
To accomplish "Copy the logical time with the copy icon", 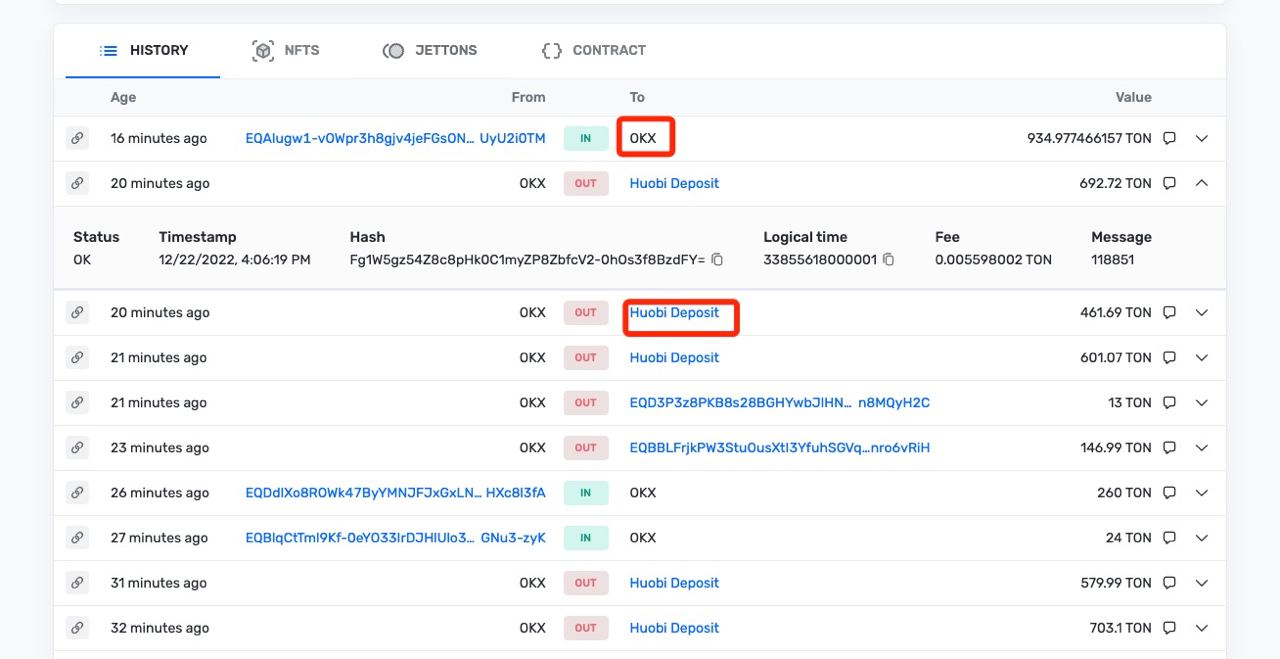I will tap(888, 260).
